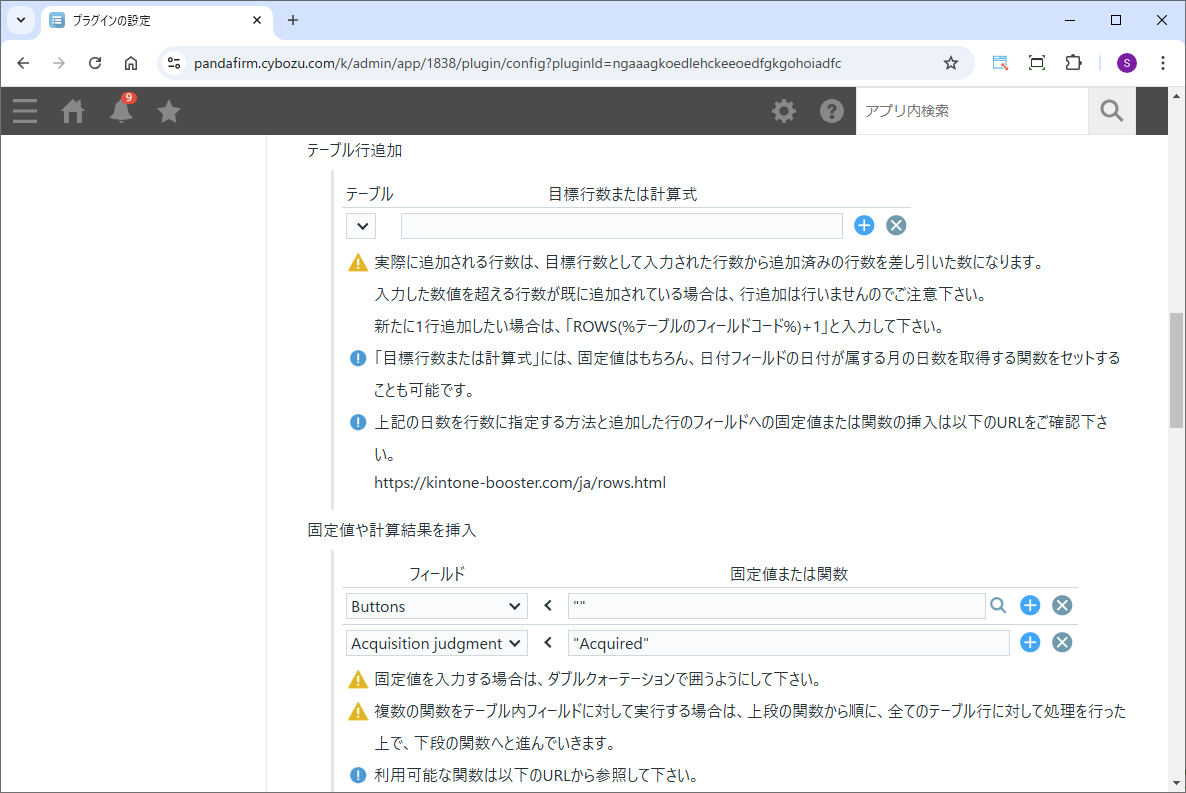Screen dimensions: 1186x793
Task: Open the Acquisition judgment field dropdown
Action: (x=437, y=643)
